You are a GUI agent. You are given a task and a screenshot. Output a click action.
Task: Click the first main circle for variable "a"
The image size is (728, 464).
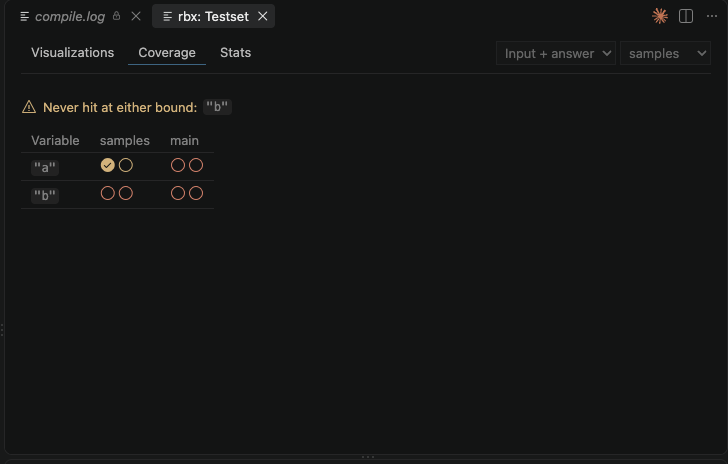pos(178,165)
